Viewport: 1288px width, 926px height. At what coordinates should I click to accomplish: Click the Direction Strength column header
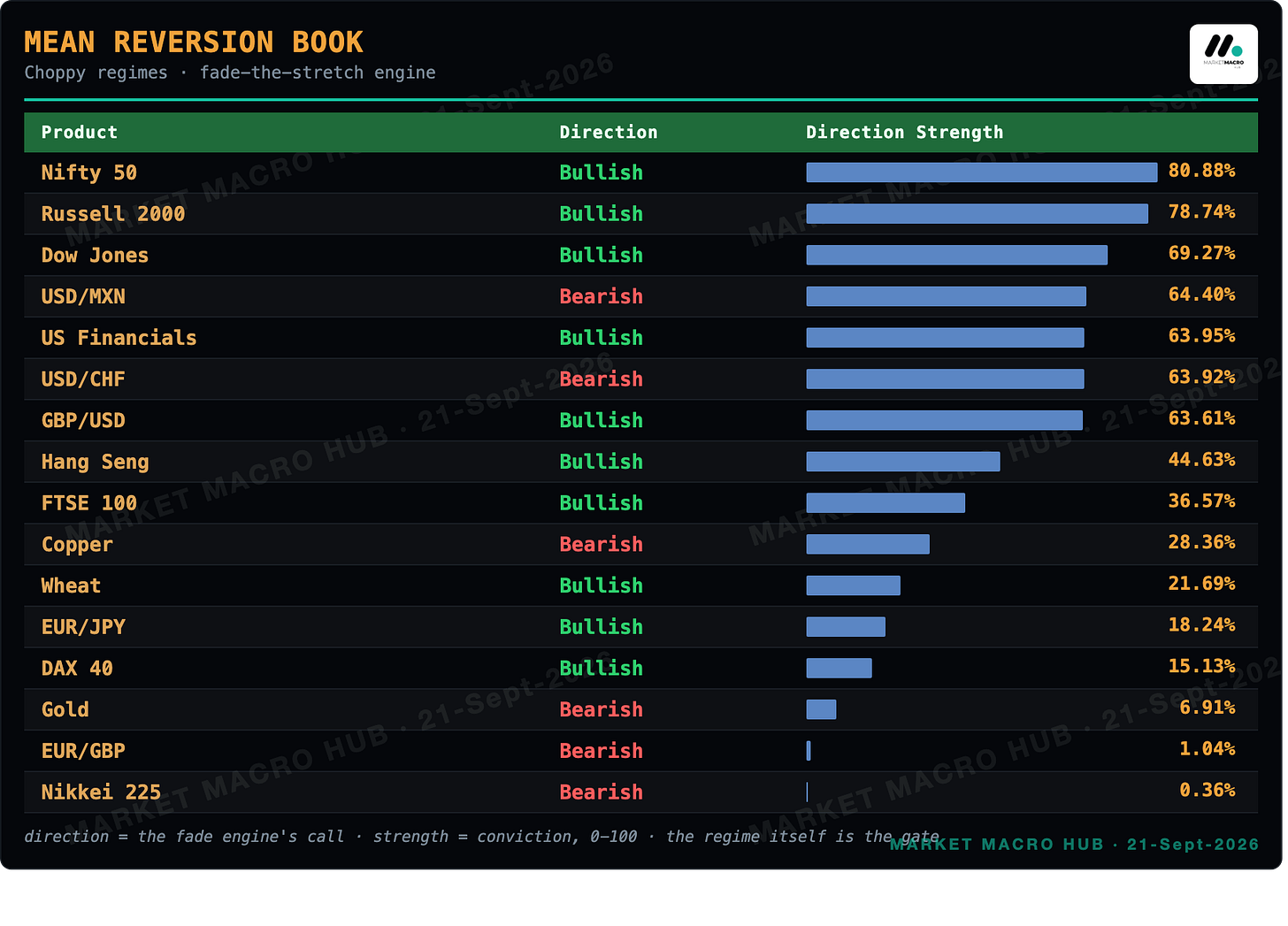pyautogui.click(x=905, y=133)
